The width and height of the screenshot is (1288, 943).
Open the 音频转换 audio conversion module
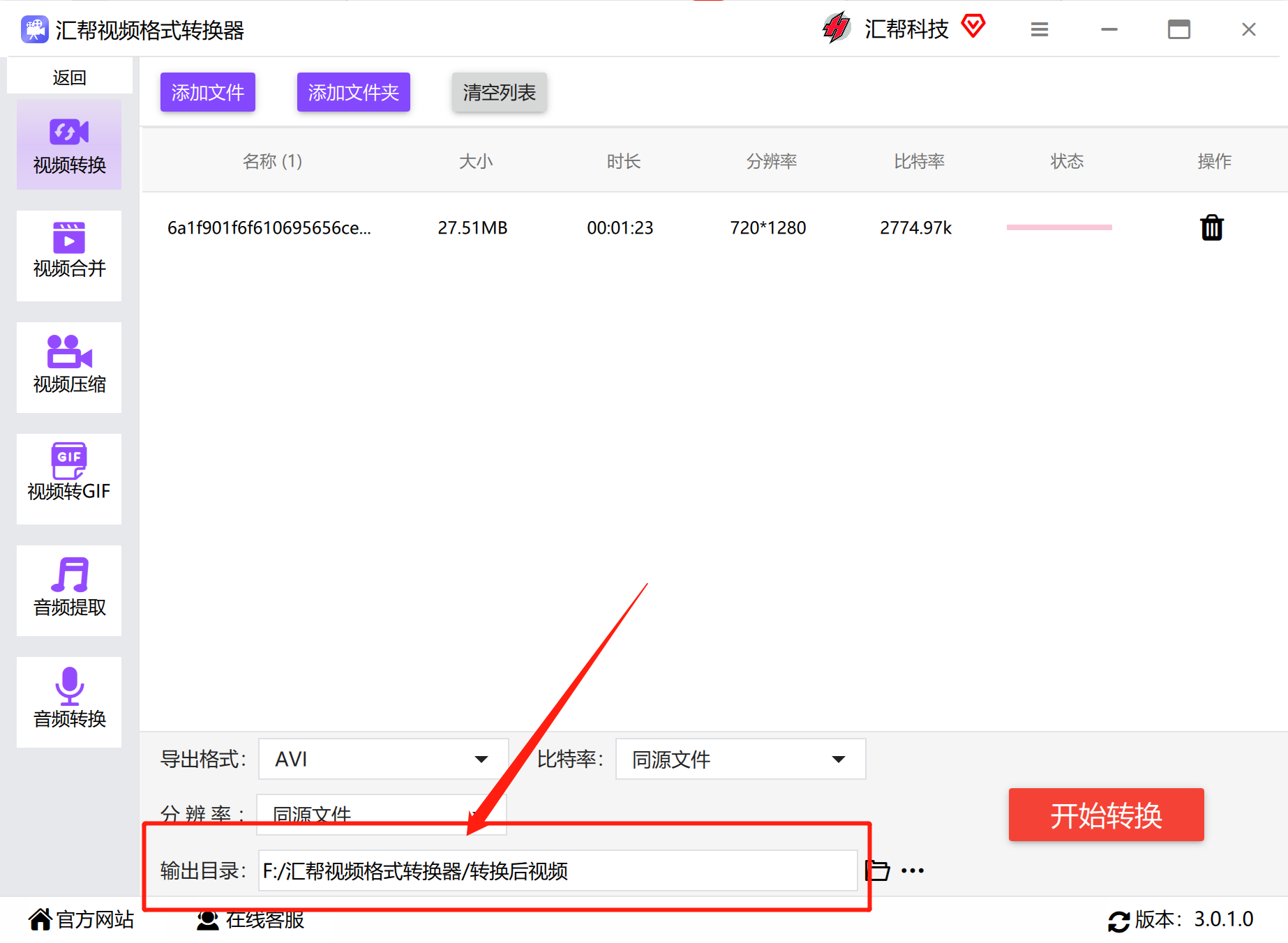pos(69,702)
